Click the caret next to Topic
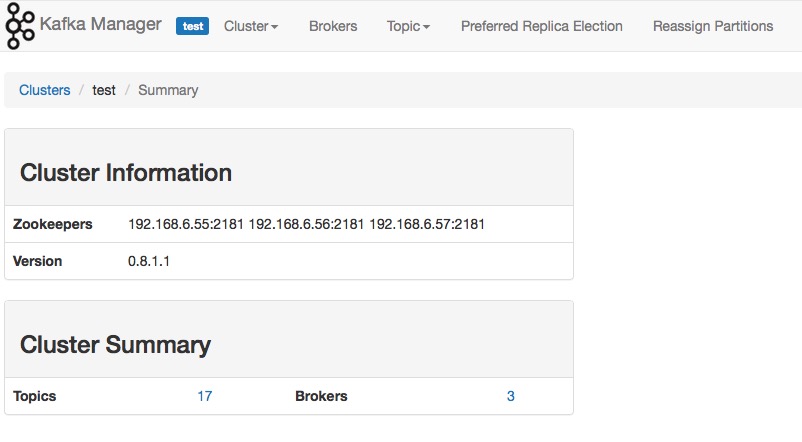Viewport: 802px width, 442px height. point(427,27)
